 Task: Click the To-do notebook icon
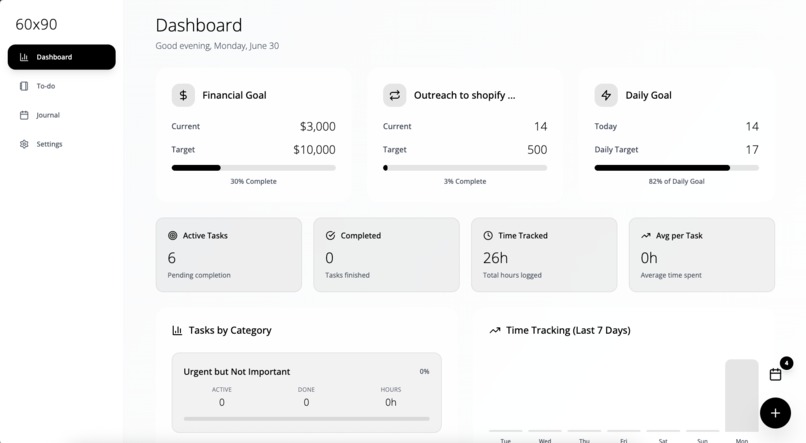(x=24, y=86)
